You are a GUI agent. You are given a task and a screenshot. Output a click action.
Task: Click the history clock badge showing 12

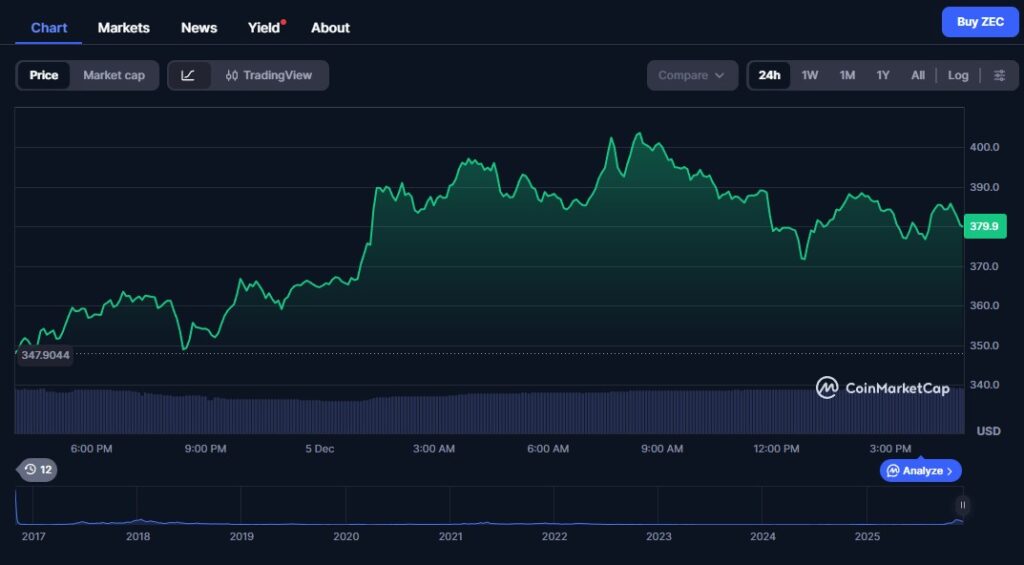[38, 470]
